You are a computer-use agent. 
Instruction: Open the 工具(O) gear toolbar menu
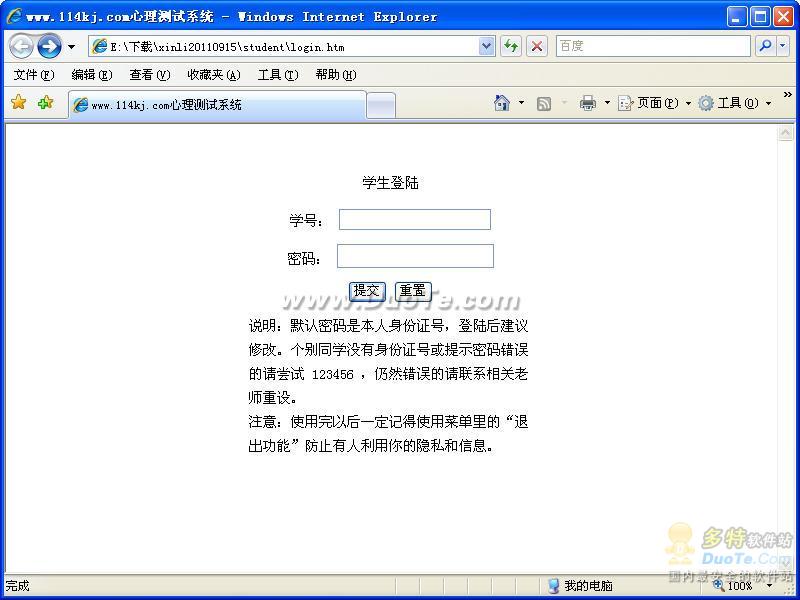(x=735, y=103)
